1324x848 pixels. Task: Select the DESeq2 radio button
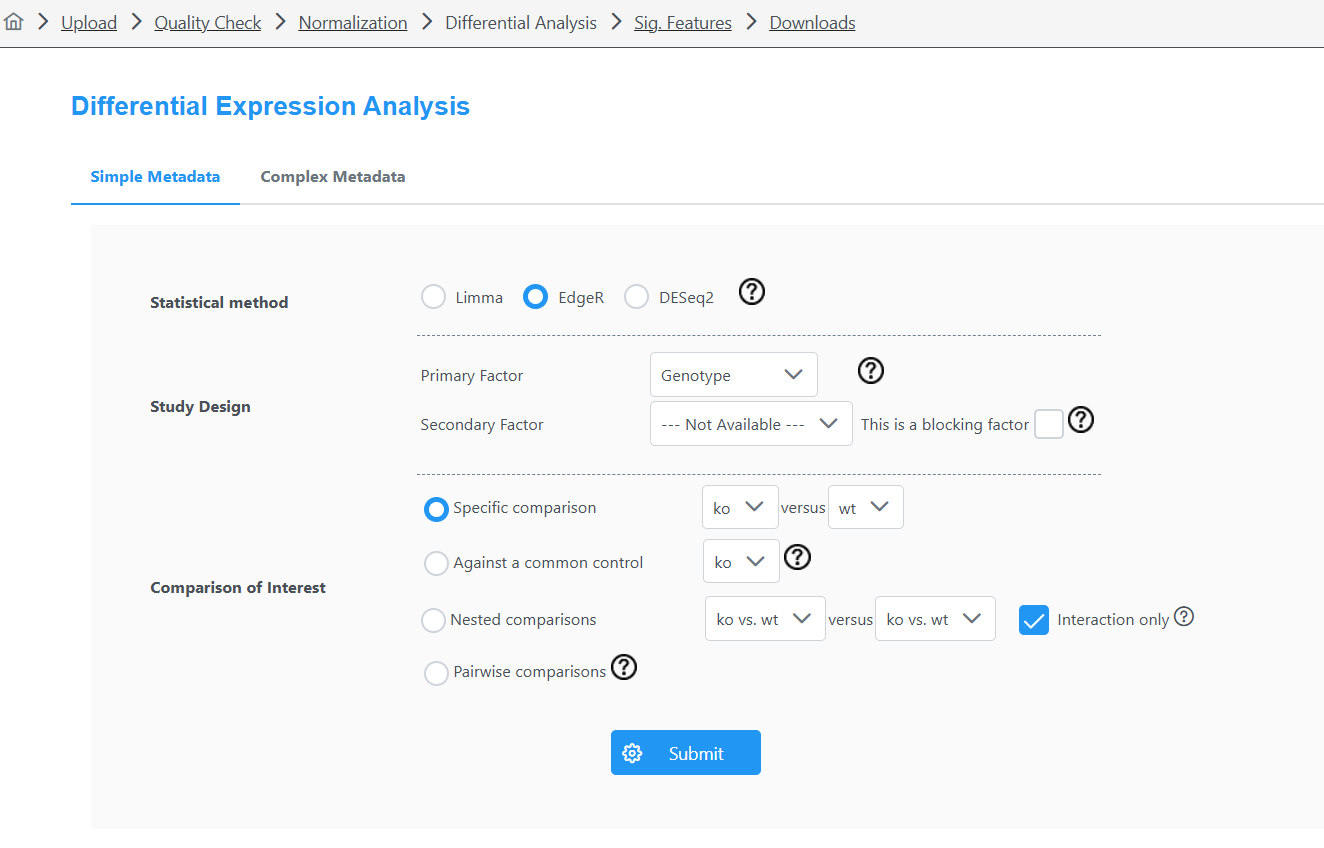point(636,297)
